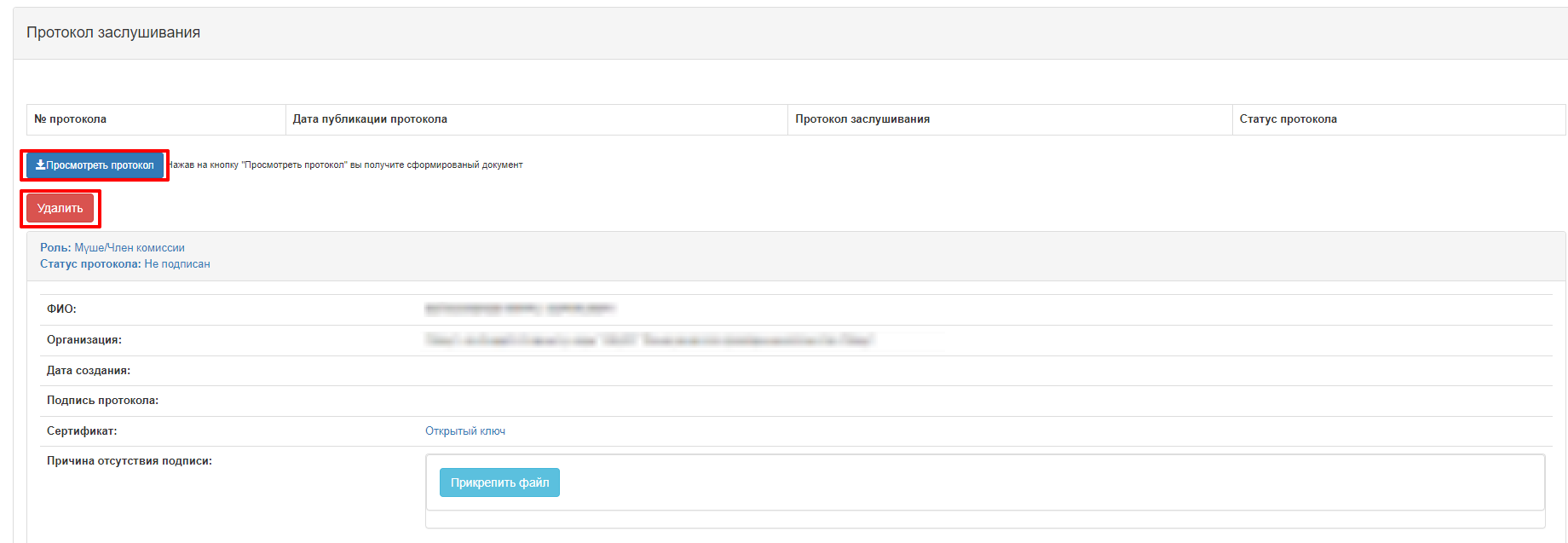This screenshot has height=543, width=1568.
Task: Click the 'Сертификат:' field label
Action: point(82,431)
